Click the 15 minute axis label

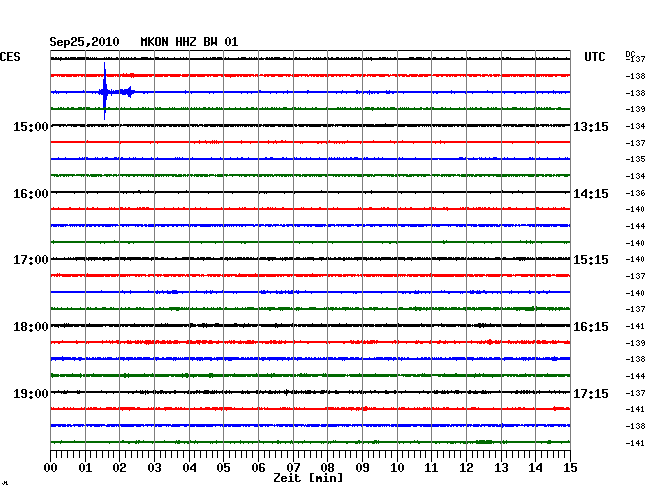[570, 468]
